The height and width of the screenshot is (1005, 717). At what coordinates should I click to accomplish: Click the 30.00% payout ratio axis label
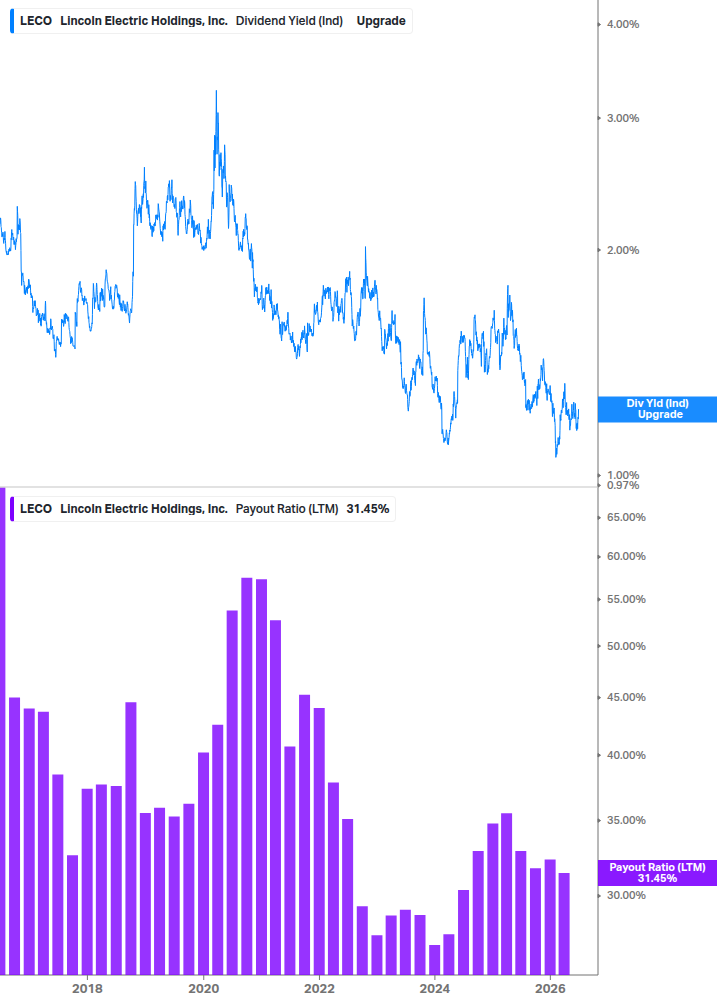(x=626, y=895)
